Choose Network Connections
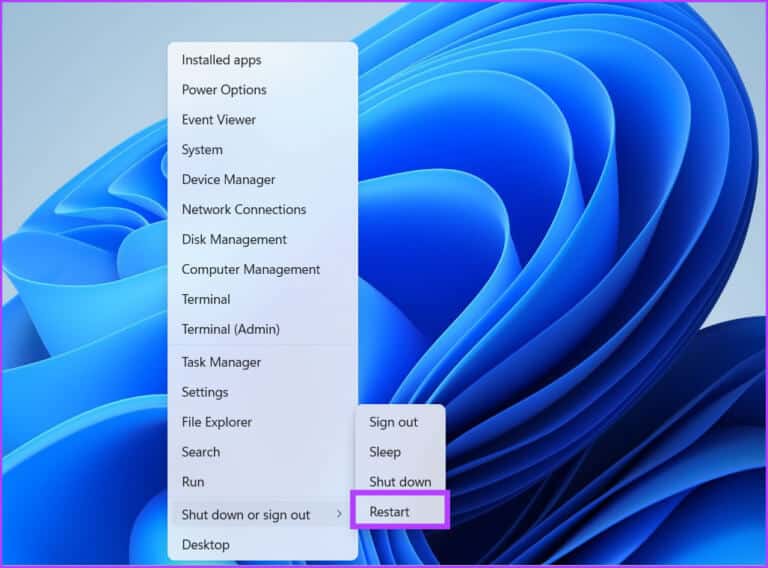Viewport: 768px width, 568px height. click(263, 210)
